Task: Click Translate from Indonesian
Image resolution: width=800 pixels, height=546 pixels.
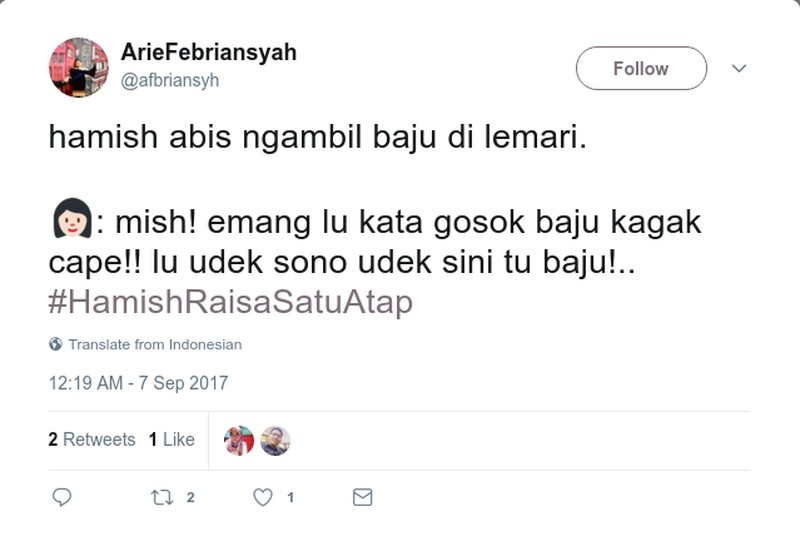Action: pyautogui.click(x=154, y=345)
